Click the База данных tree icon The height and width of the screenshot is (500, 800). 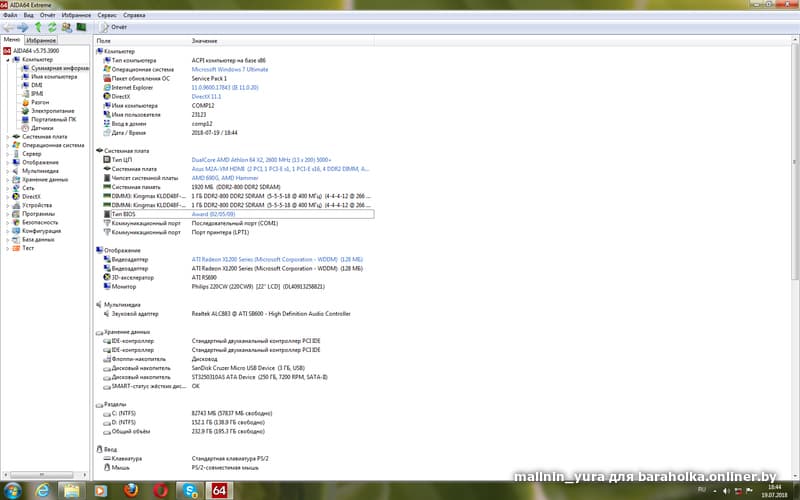click(x=16, y=239)
